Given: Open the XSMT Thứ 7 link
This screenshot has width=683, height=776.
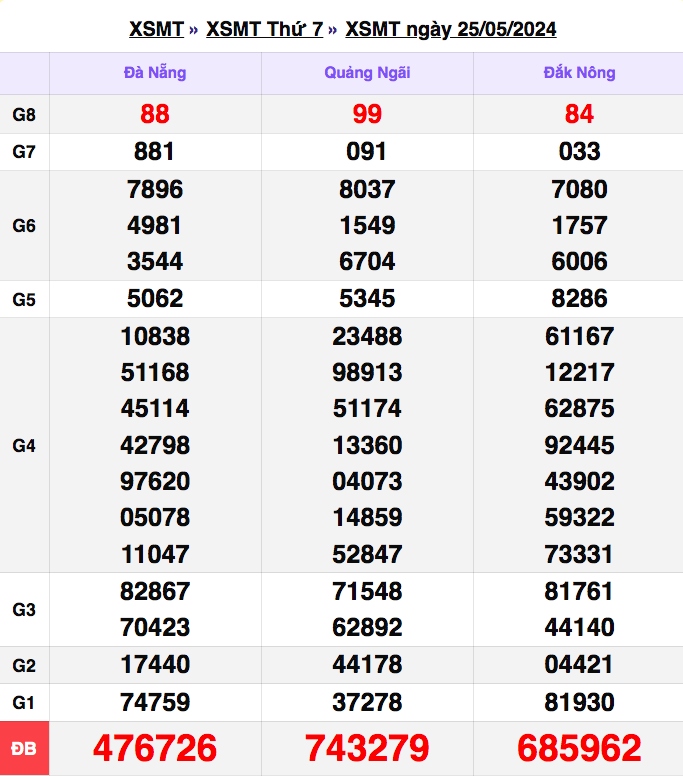Looking at the screenshot, I should tap(264, 29).
